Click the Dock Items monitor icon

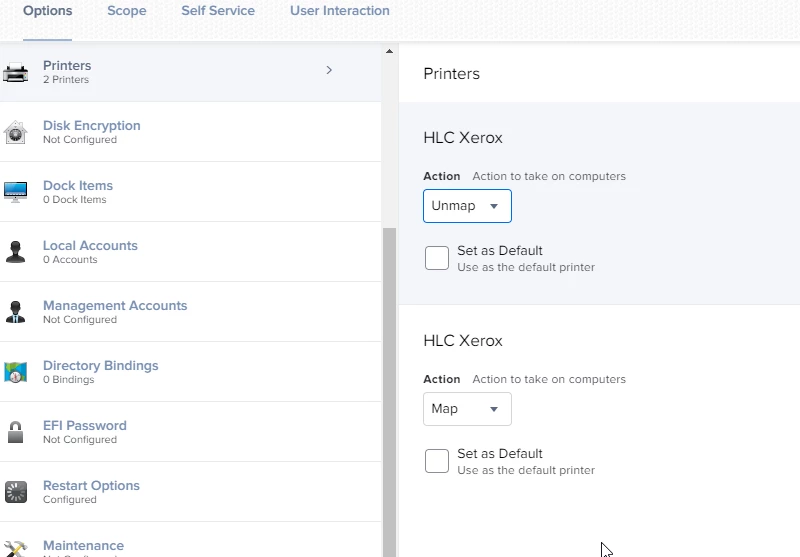[16, 192]
